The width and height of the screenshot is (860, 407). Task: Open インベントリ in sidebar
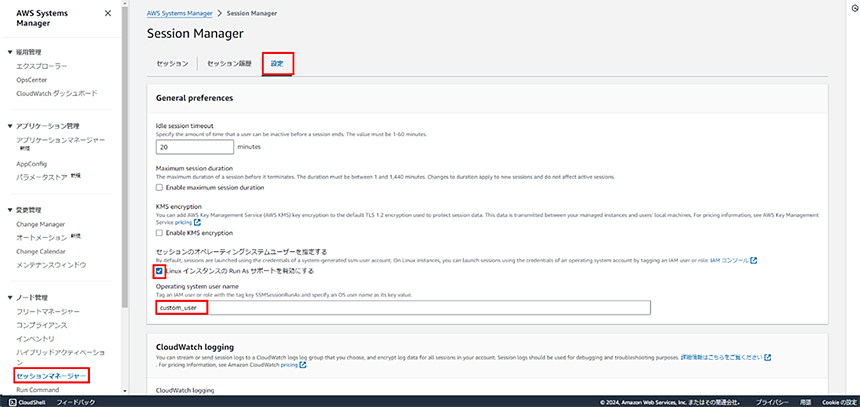(x=36, y=338)
